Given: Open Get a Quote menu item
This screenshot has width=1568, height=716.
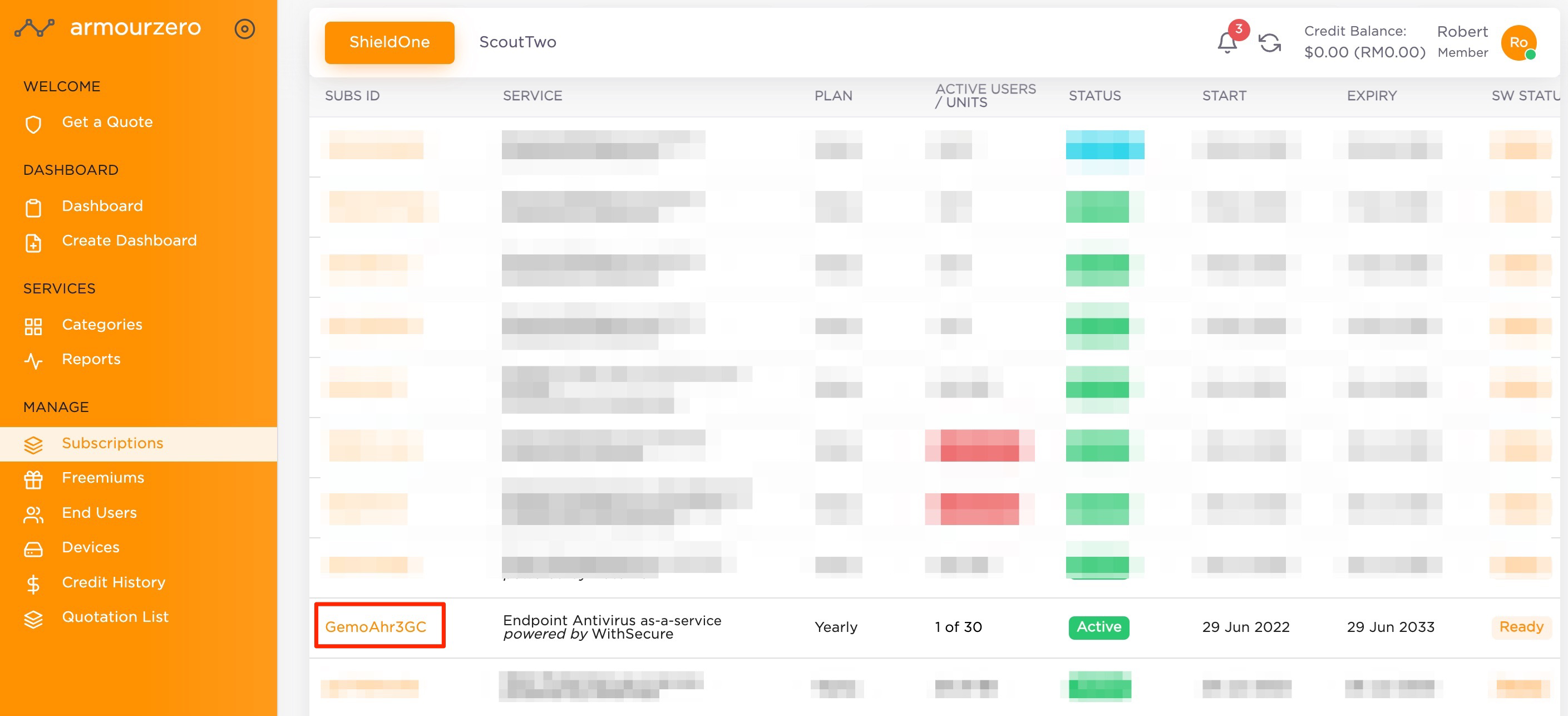Looking at the screenshot, I should (x=107, y=122).
